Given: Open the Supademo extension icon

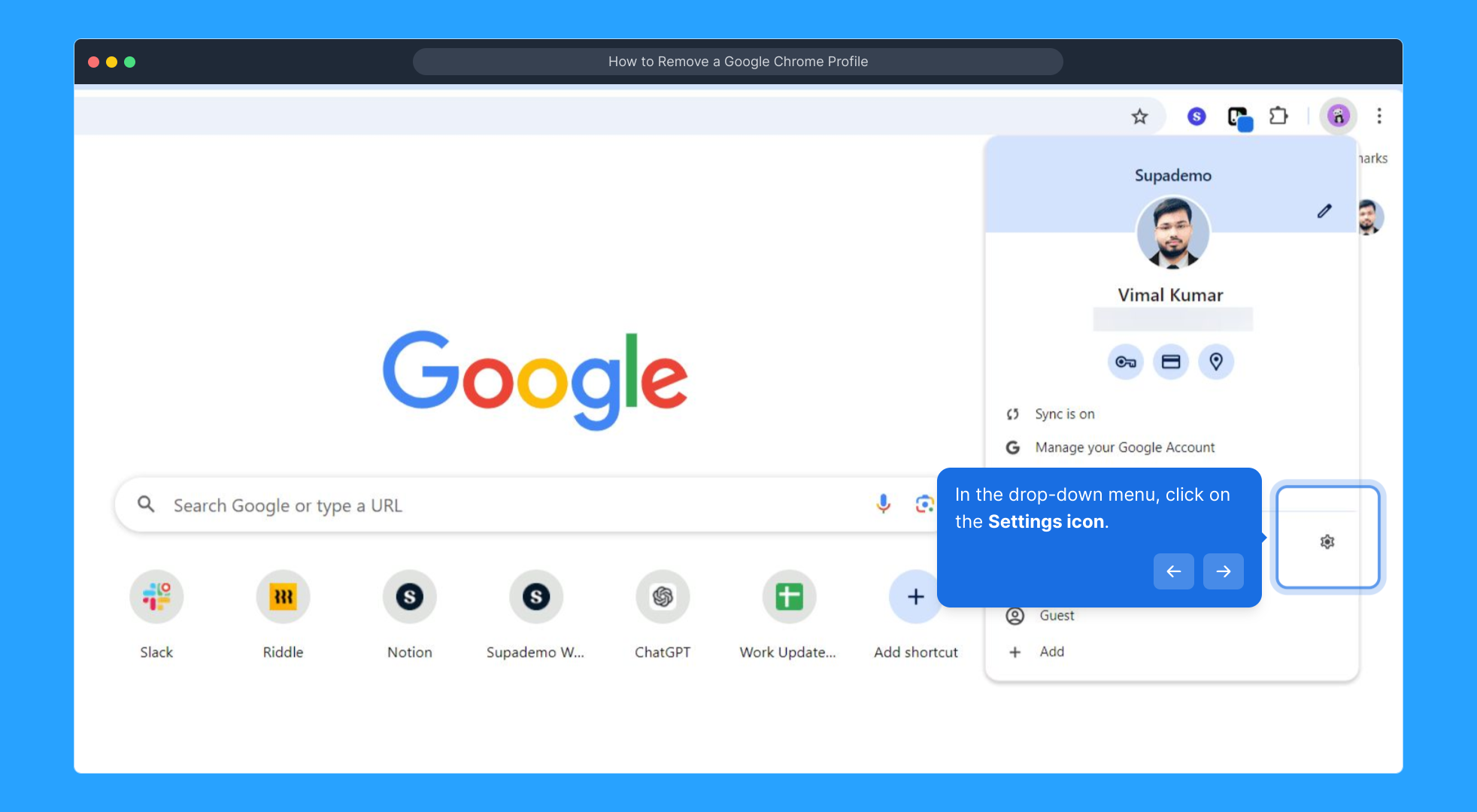Looking at the screenshot, I should 1196,117.
